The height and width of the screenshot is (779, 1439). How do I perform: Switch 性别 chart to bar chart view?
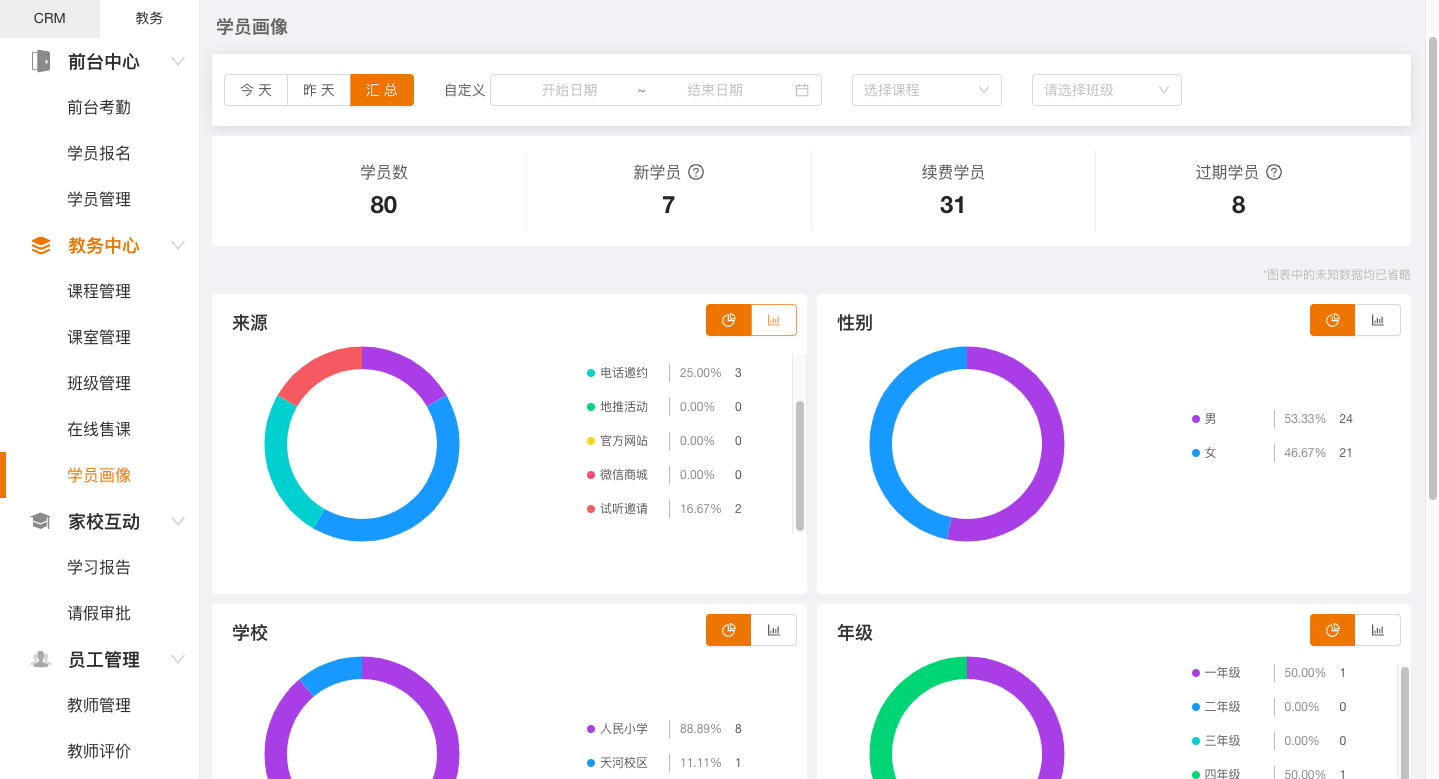1378,320
